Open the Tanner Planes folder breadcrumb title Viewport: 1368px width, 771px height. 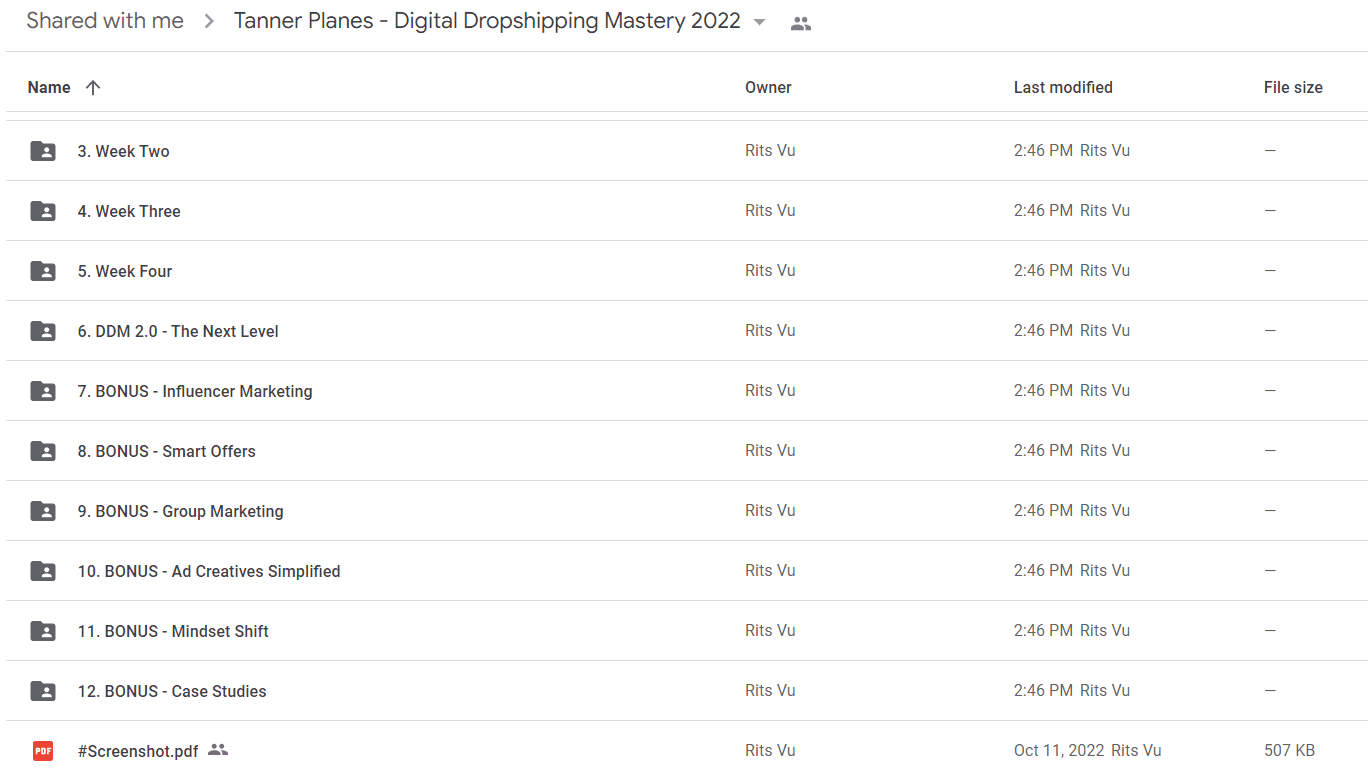click(x=487, y=21)
